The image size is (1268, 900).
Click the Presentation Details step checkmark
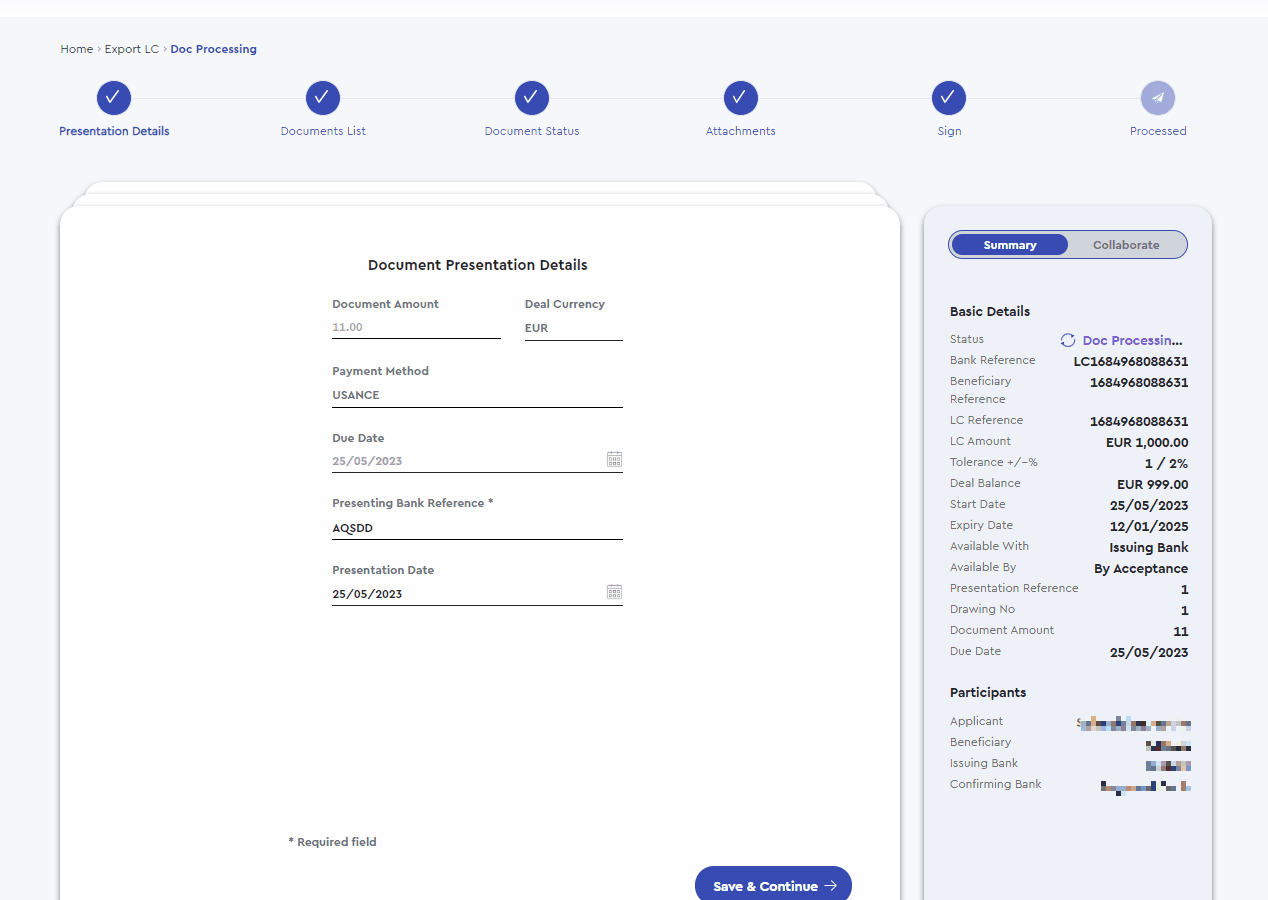(114, 98)
